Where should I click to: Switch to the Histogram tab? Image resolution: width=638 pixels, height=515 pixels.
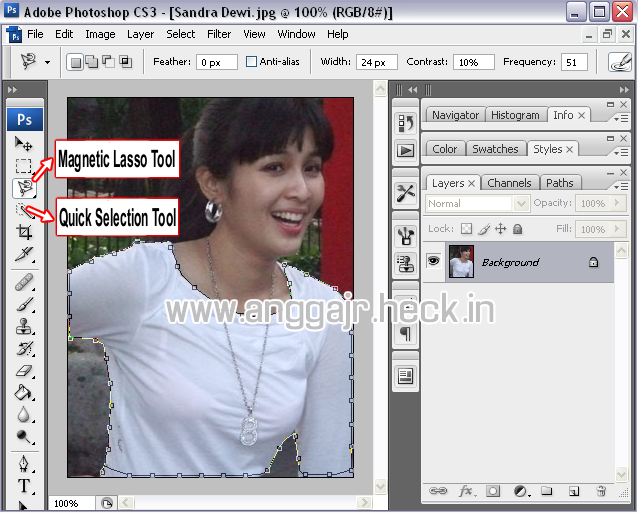click(515, 115)
